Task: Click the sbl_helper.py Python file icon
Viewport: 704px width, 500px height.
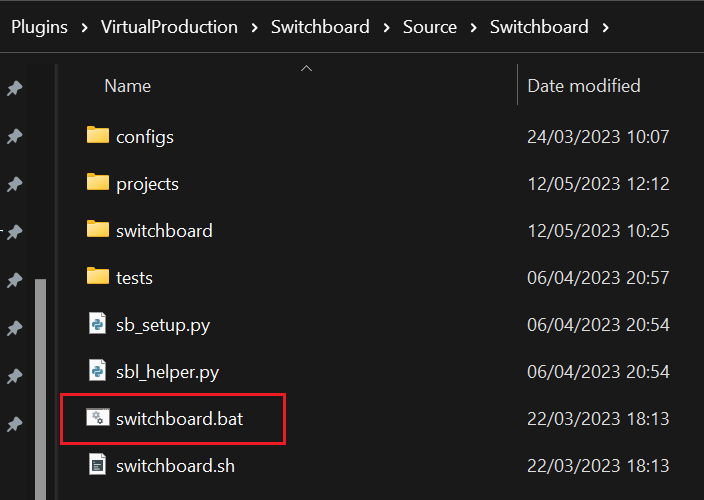Action: pos(97,371)
